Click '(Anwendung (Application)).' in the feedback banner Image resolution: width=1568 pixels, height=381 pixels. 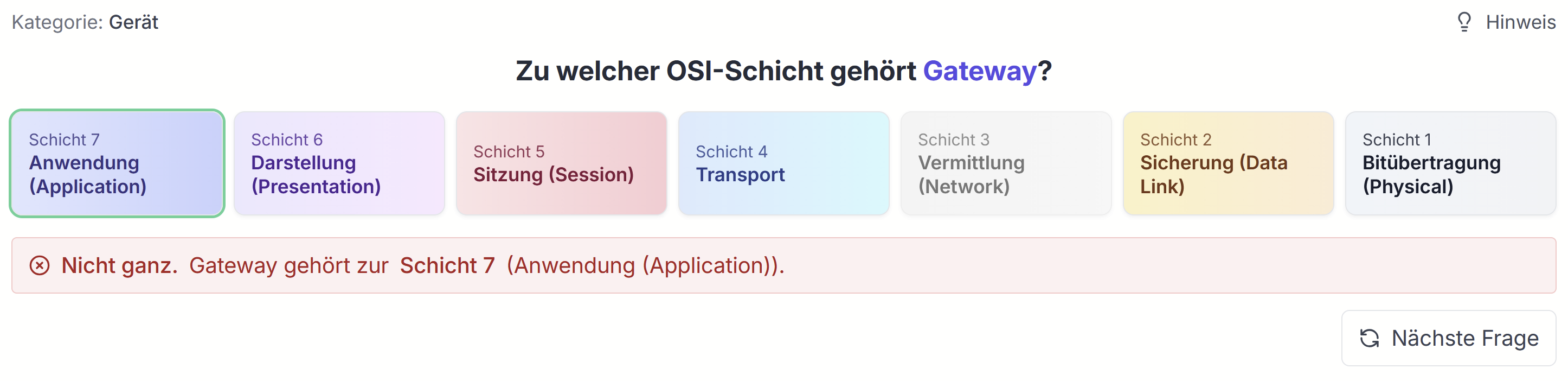coord(645,265)
